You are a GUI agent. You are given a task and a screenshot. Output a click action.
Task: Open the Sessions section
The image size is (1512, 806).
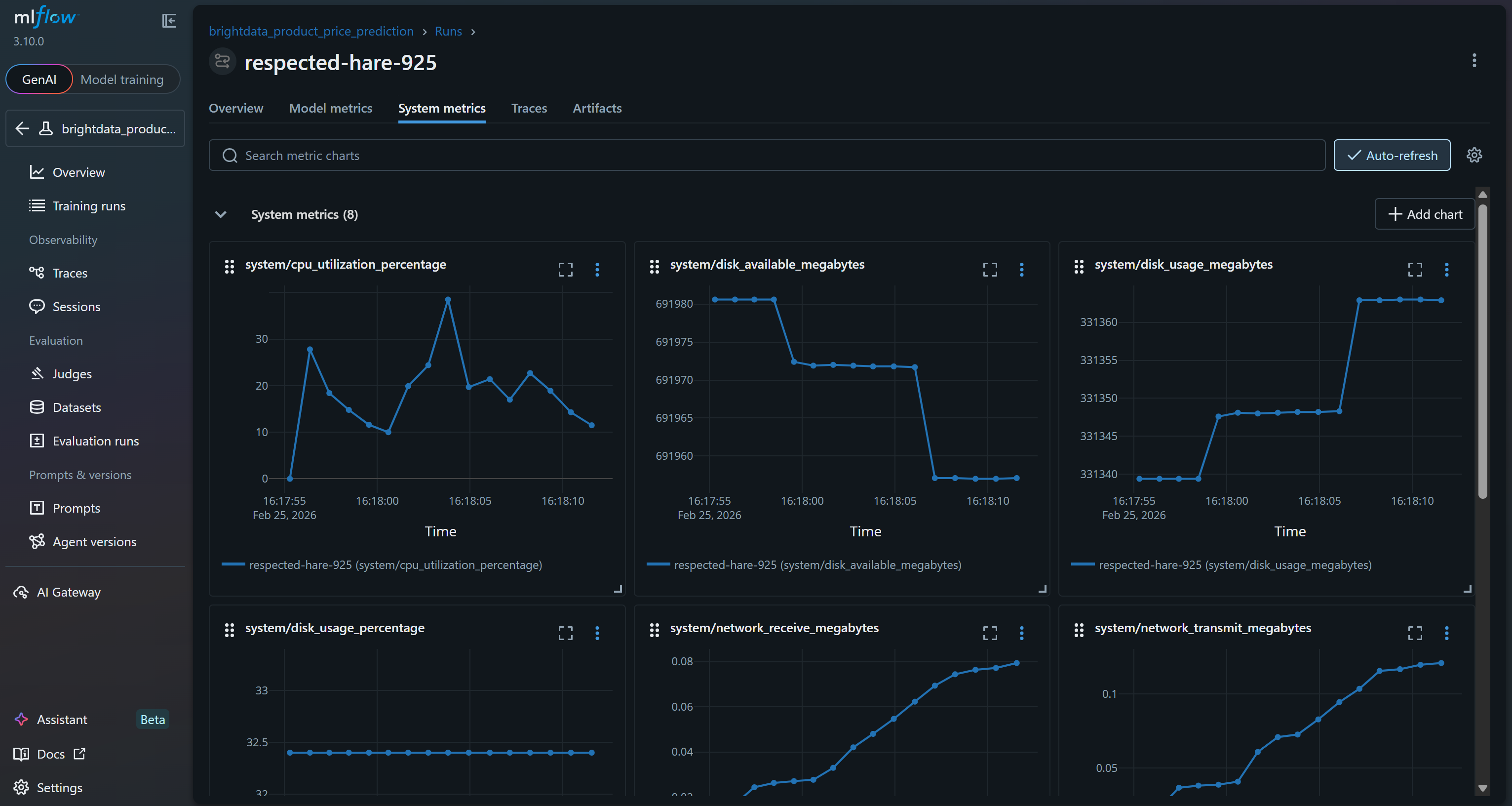tap(76, 306)
